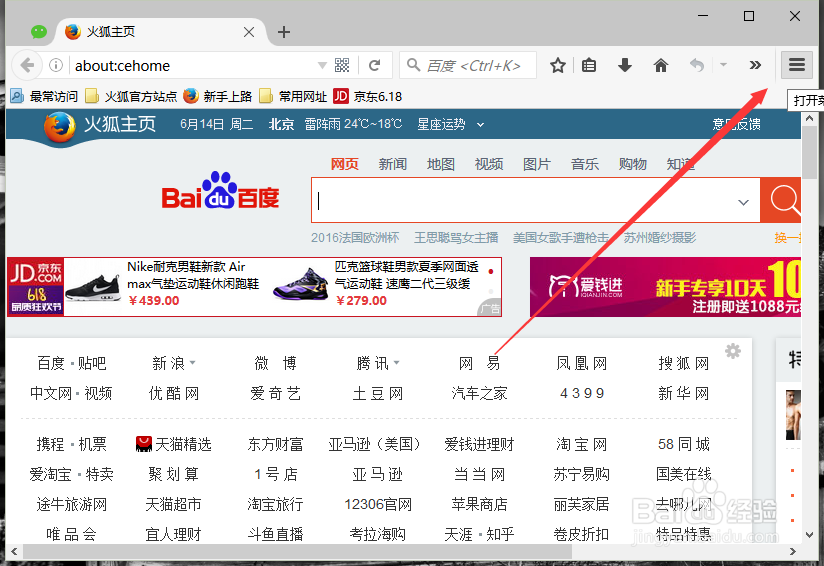
Task: Open the page settings gear icon
Action: point(733,351)
